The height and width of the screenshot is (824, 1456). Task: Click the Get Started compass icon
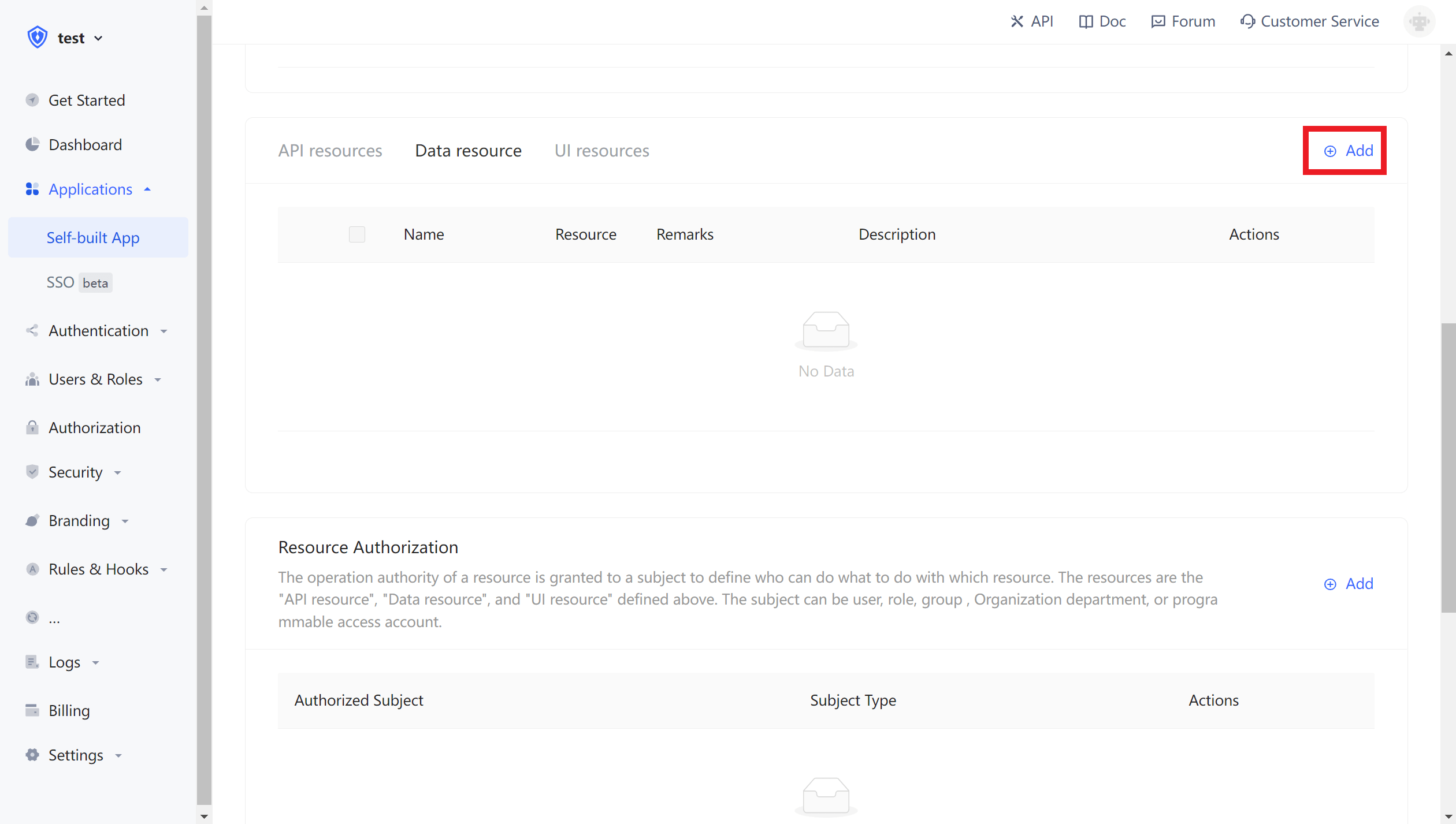coord(32,100)
